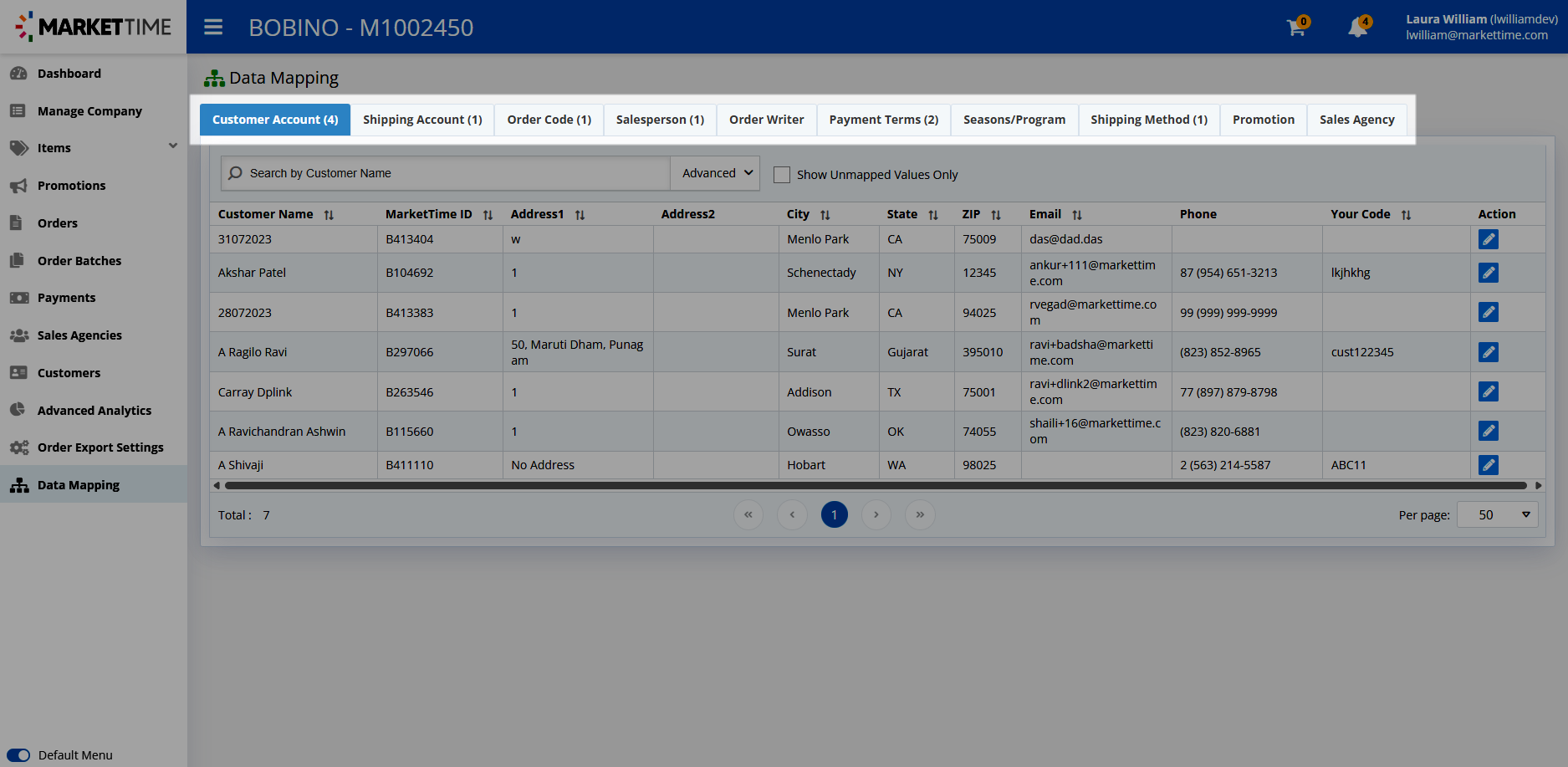The image size is (1568, 767).
Task: Edit the Carray Dplink row
Action: (x=1489, y=391)
